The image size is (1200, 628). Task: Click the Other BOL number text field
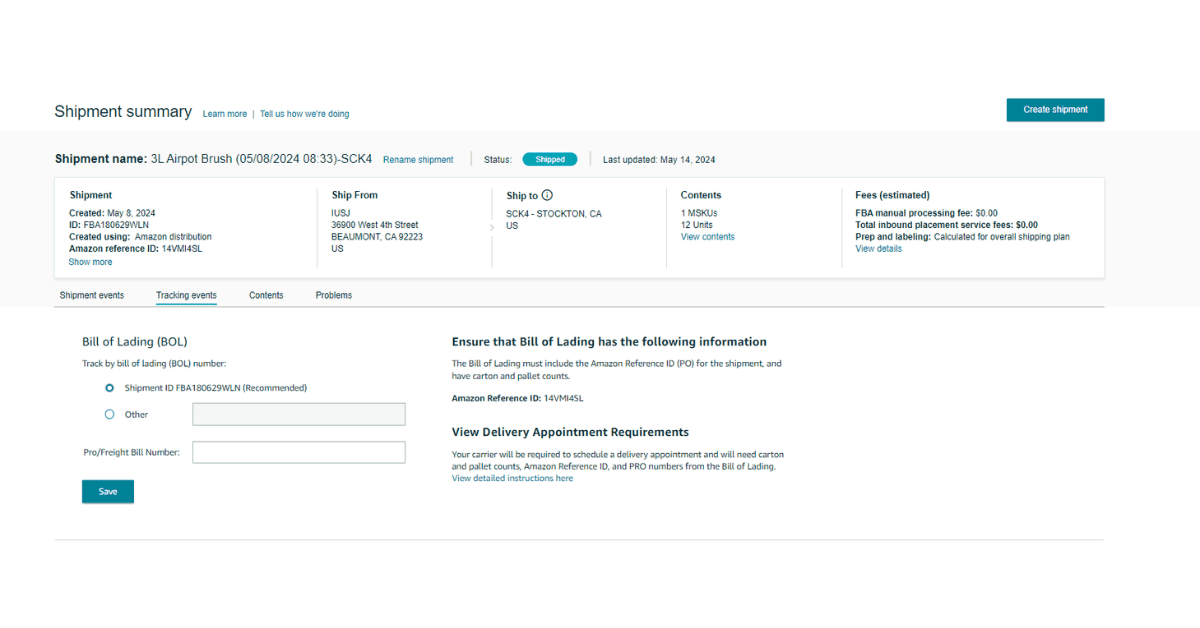[x=298, y=415]
